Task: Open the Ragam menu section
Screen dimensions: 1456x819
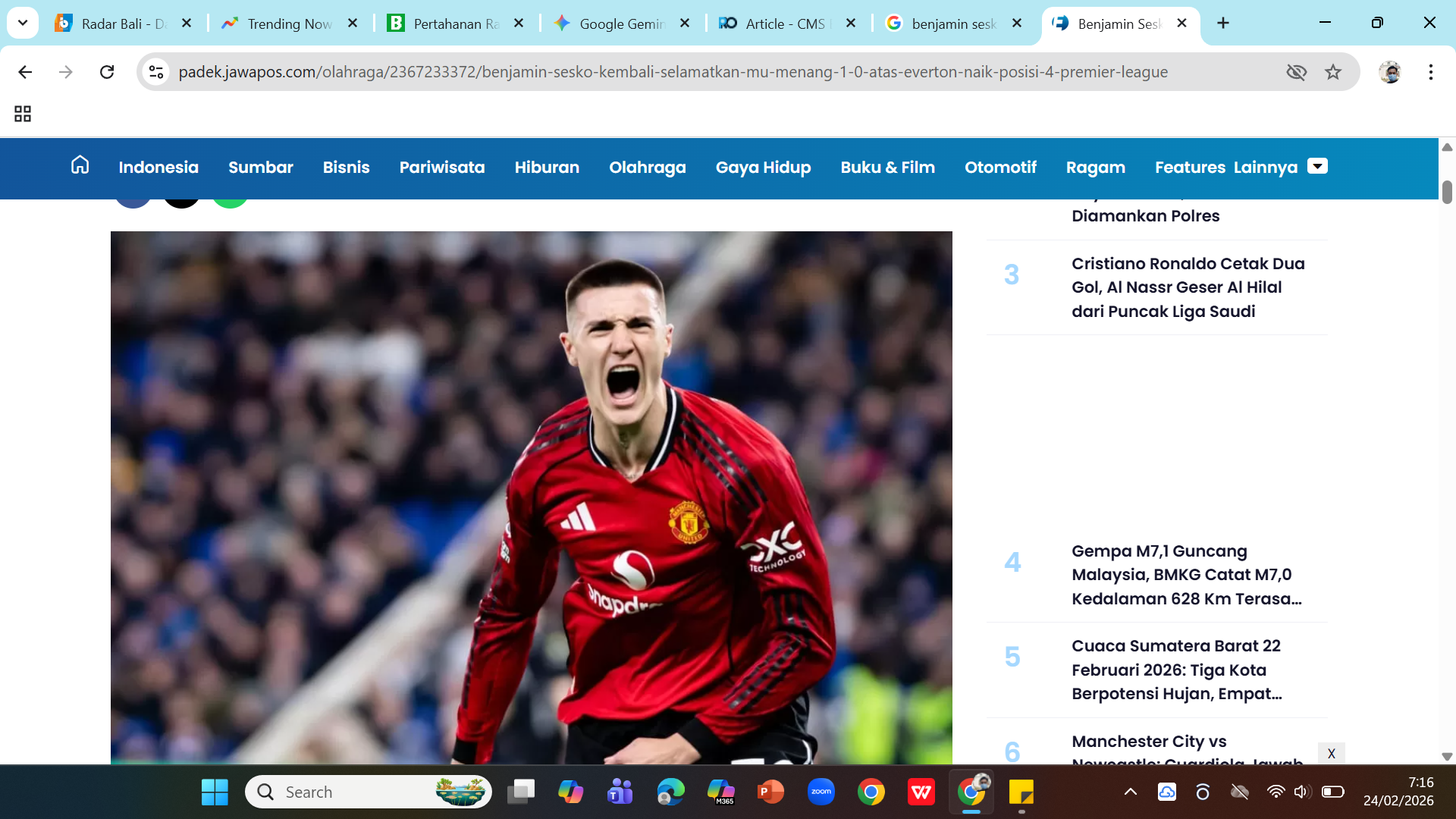Action: pyautogui.click(x=1095, y=168)
